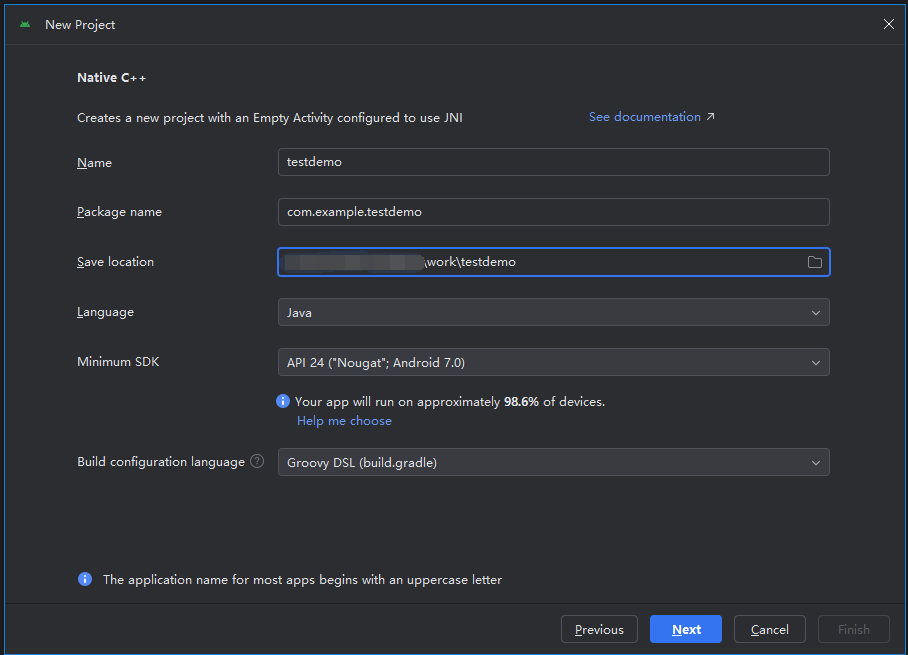Click the Native C++ heading text

coord(112,77)
